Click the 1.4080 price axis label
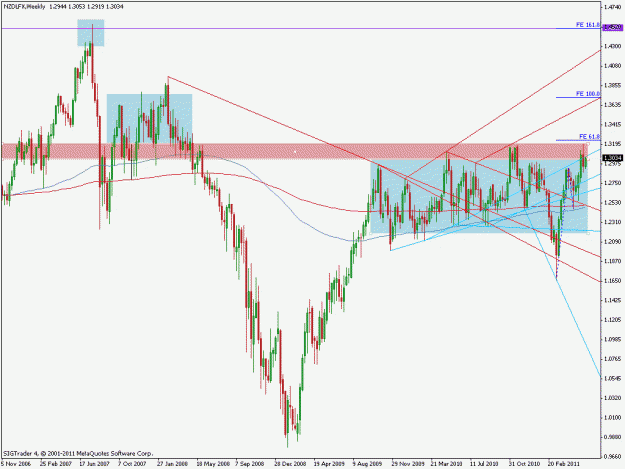The image size is (625, 469). coord(614,66)
